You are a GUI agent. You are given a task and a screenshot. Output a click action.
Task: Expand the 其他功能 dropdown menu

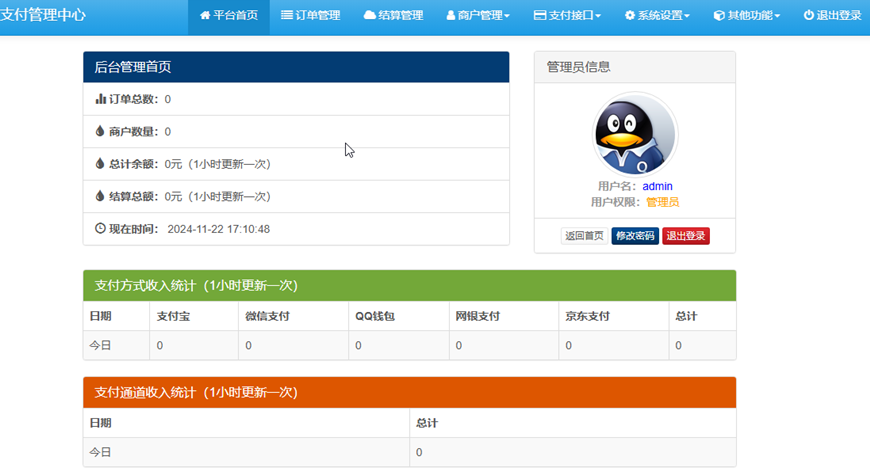pyautogui.click(x=747, y=16)
